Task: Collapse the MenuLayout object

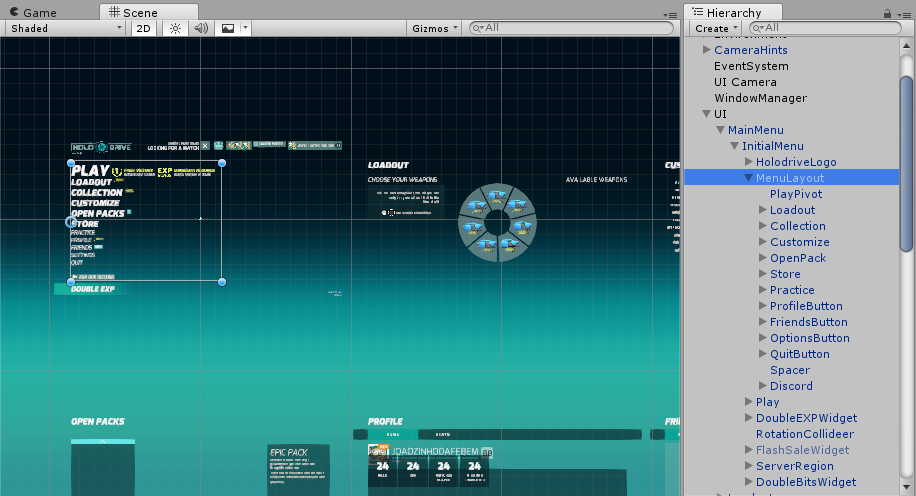Action: coord(748,178)
